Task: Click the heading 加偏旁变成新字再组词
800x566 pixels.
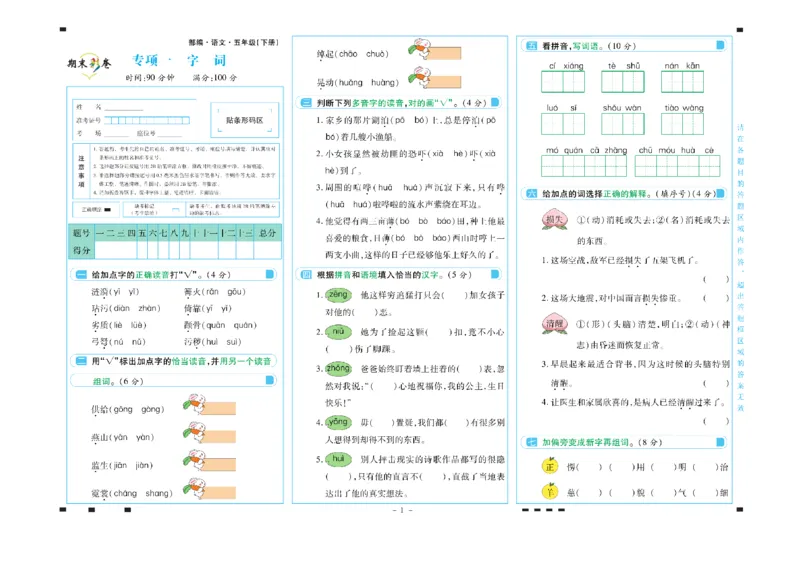Action: tap(586, 442)
